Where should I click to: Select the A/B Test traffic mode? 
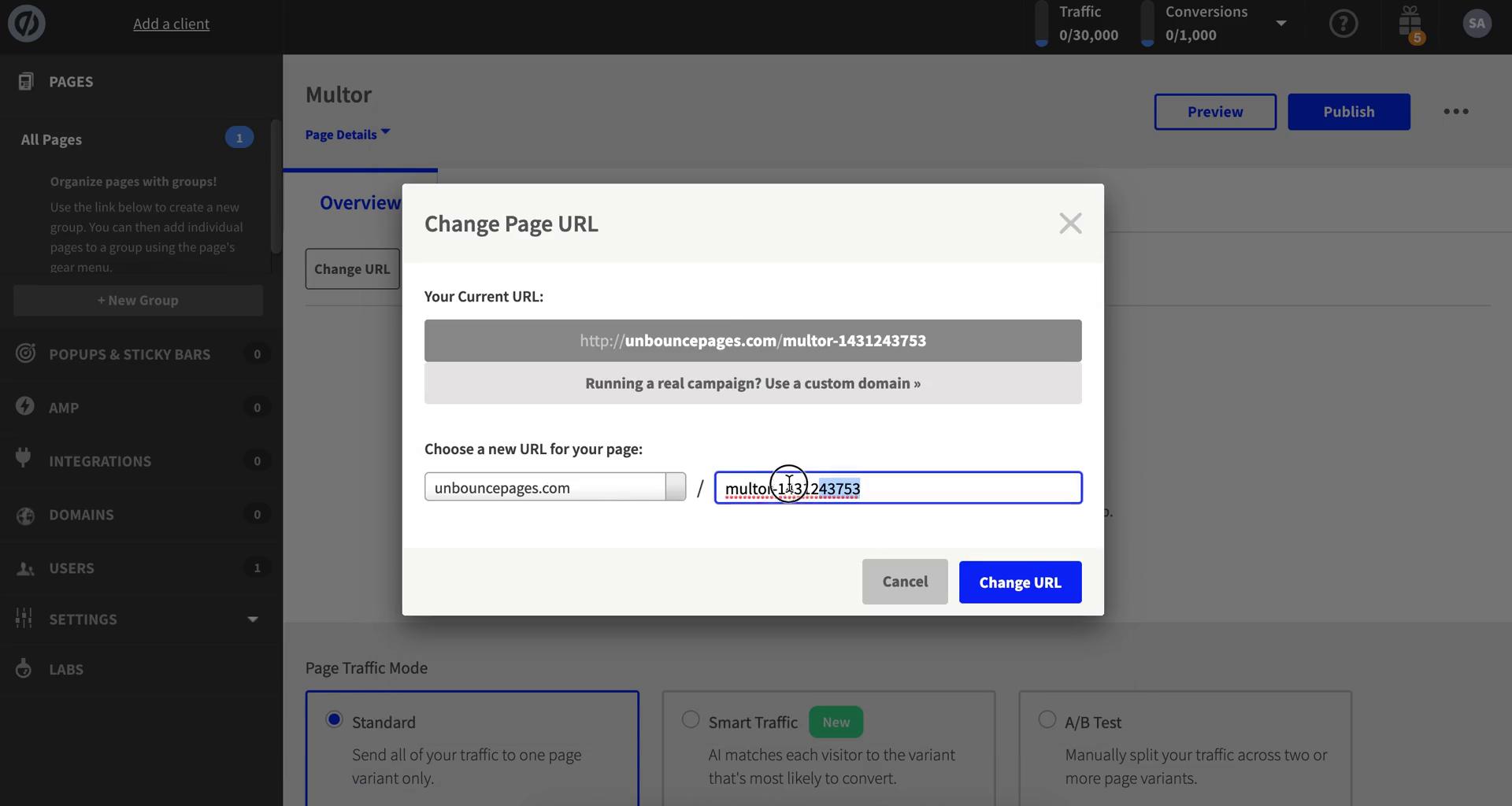tap(1047, 719)
